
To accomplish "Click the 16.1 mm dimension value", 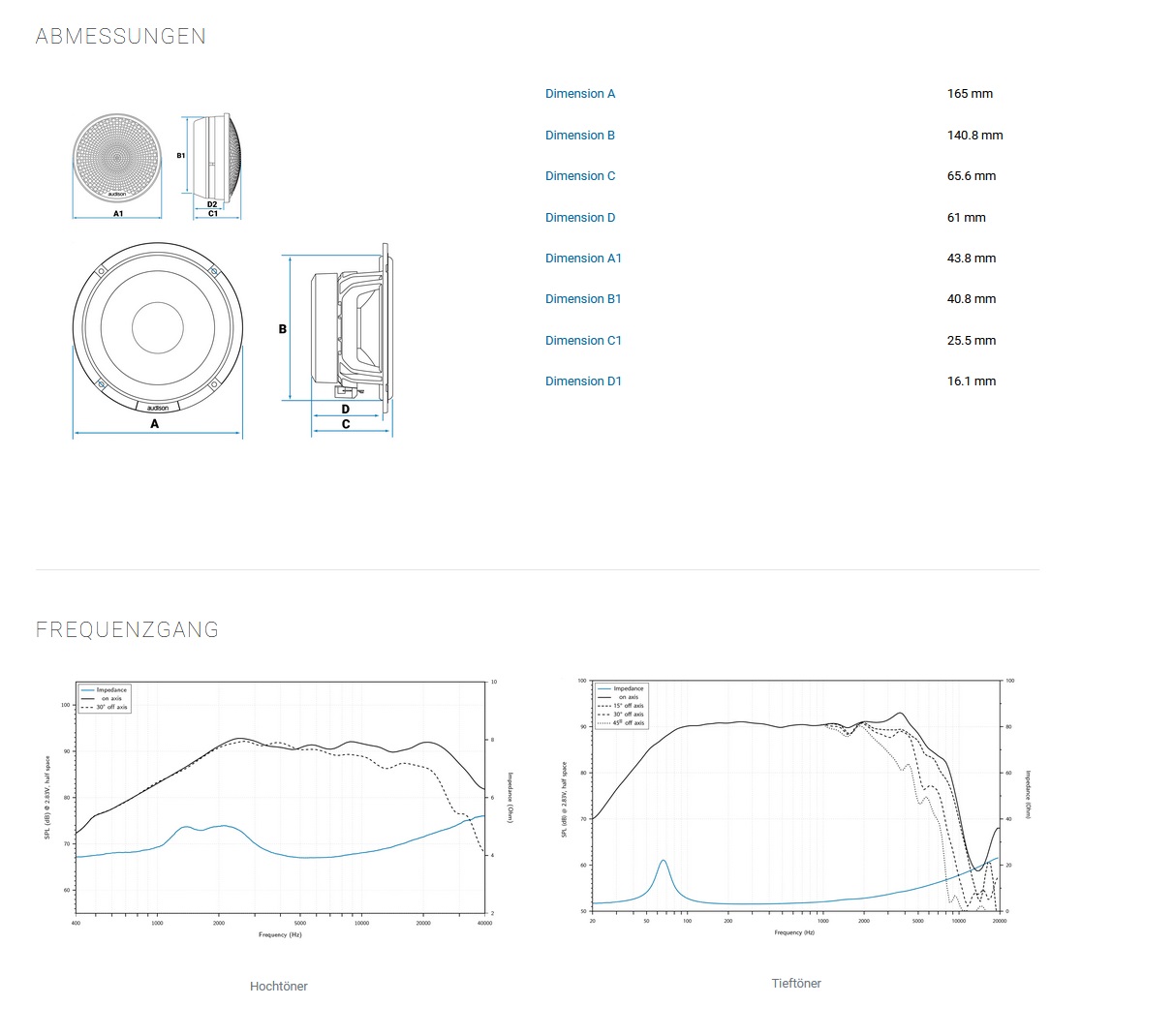I will (972, 381).
